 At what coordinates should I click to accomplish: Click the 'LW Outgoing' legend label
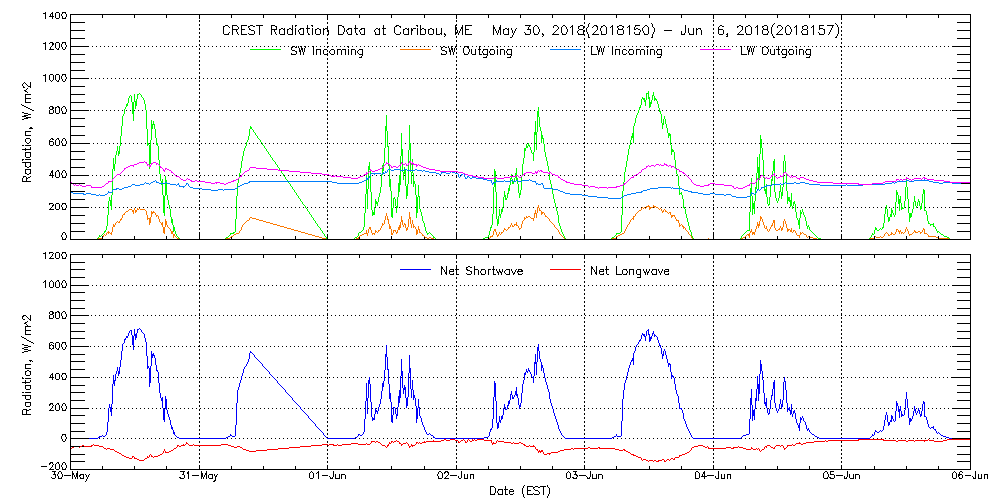pos(777,52)
